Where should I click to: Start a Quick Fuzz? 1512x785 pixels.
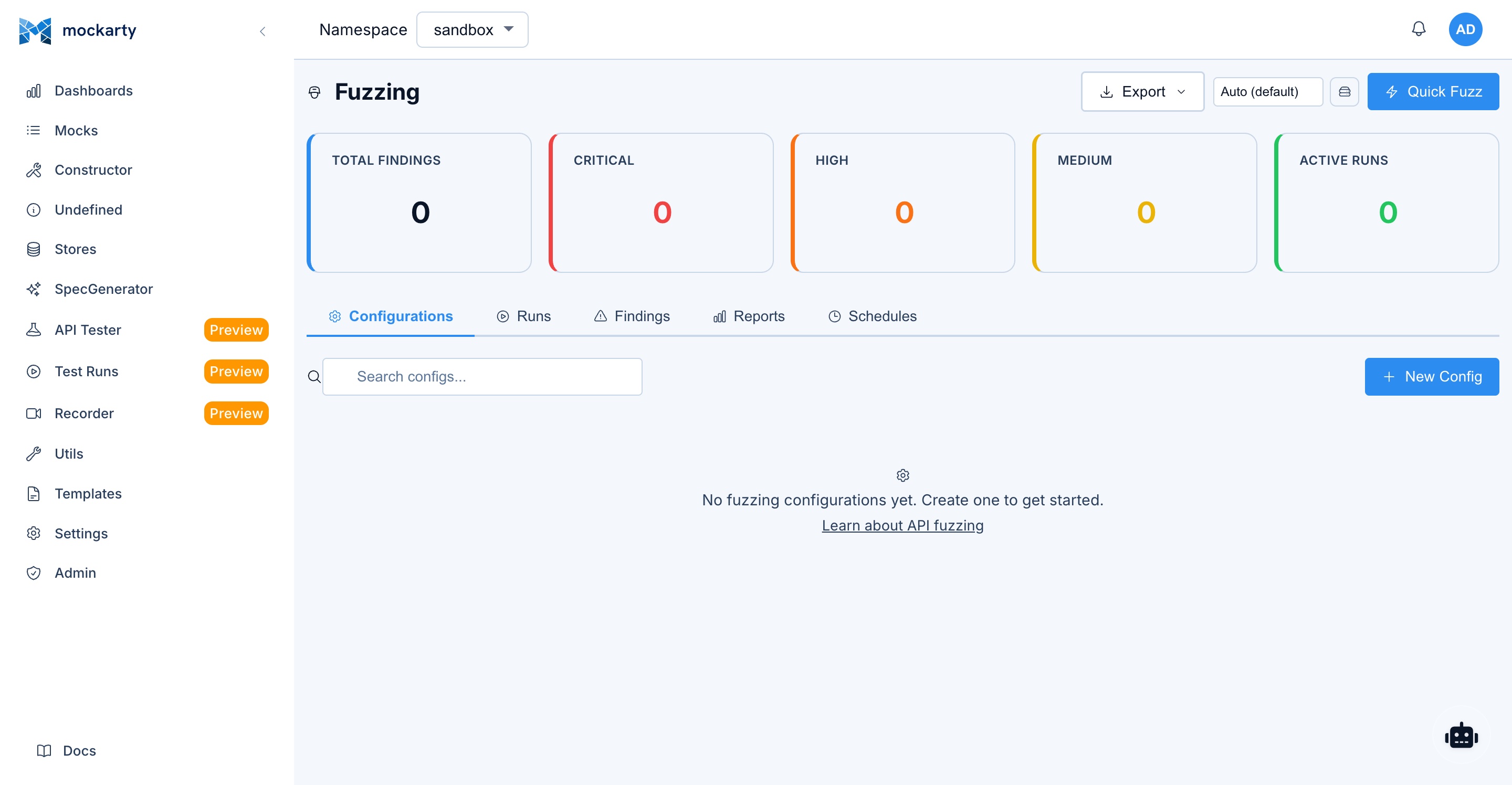(1433, 91)
